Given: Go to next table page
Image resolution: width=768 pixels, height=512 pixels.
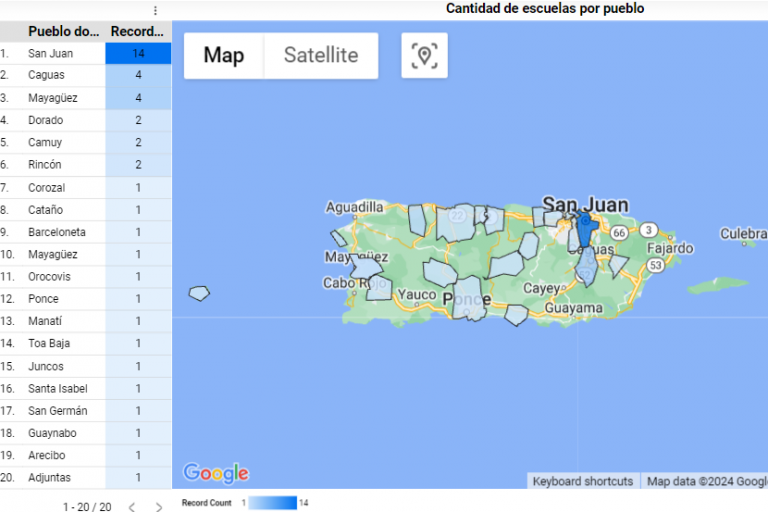Looking at the screenshot, I should tap(158, 507).
